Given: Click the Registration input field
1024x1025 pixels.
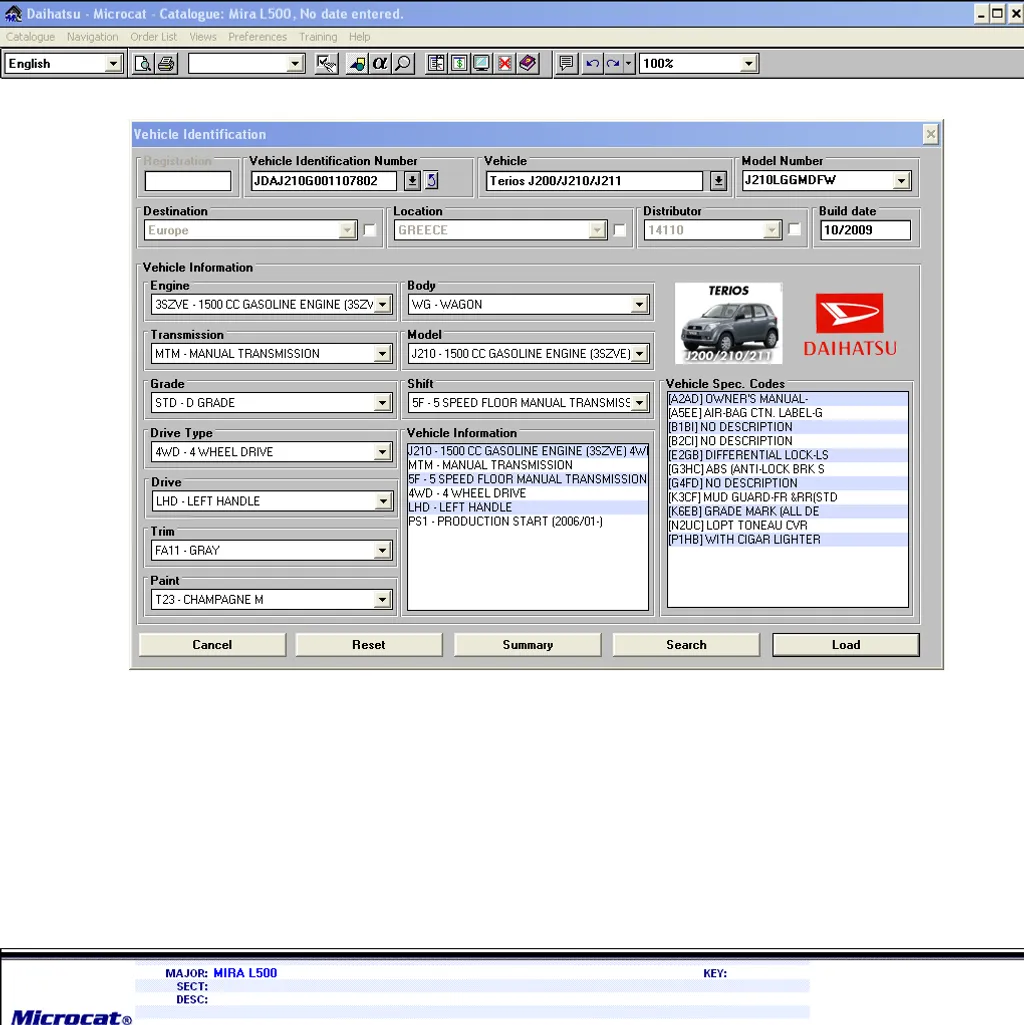Looking at the screenshot, I should [x=188, y=181].
